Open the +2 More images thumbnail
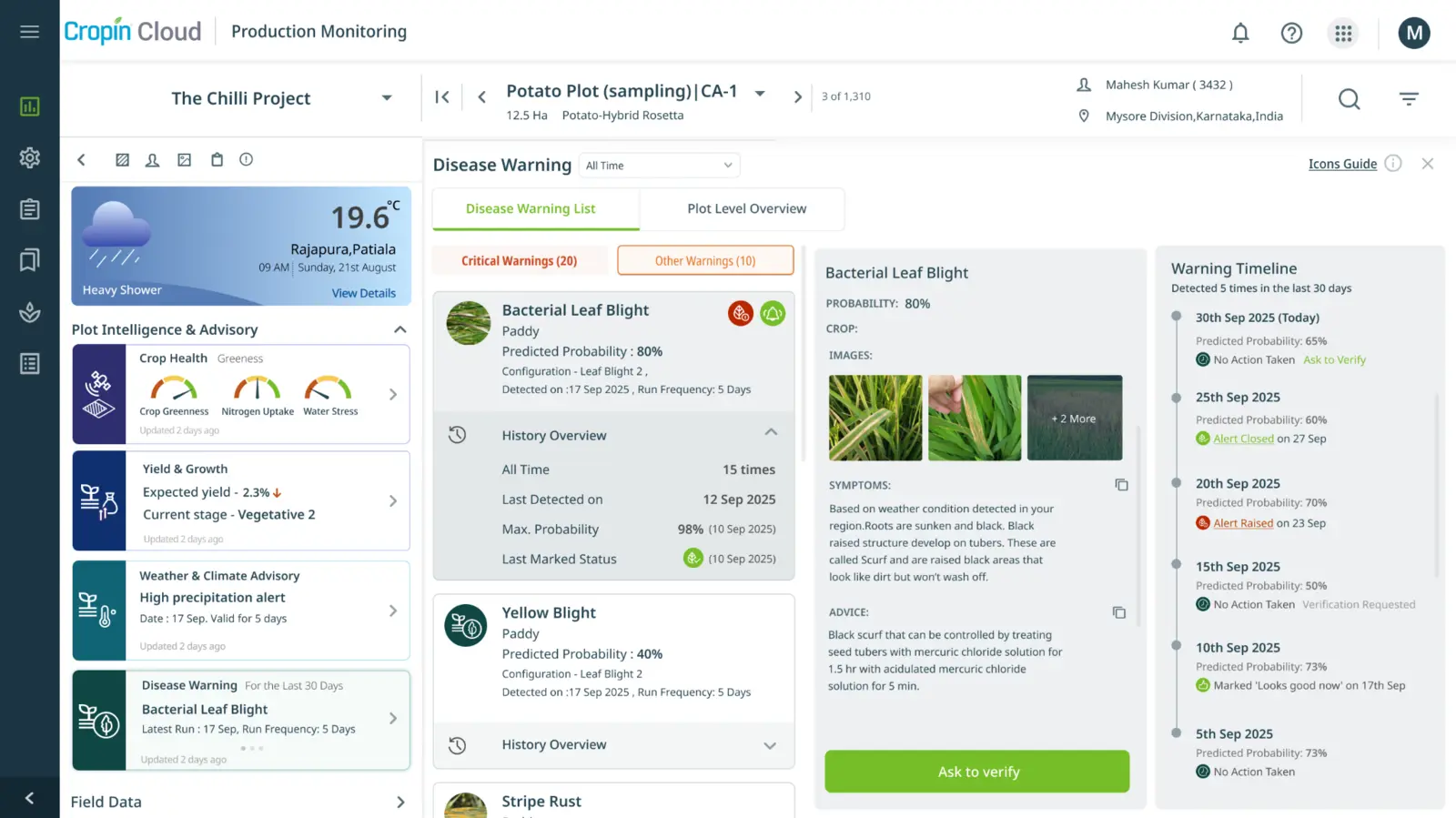 [x=1075, y=418]
